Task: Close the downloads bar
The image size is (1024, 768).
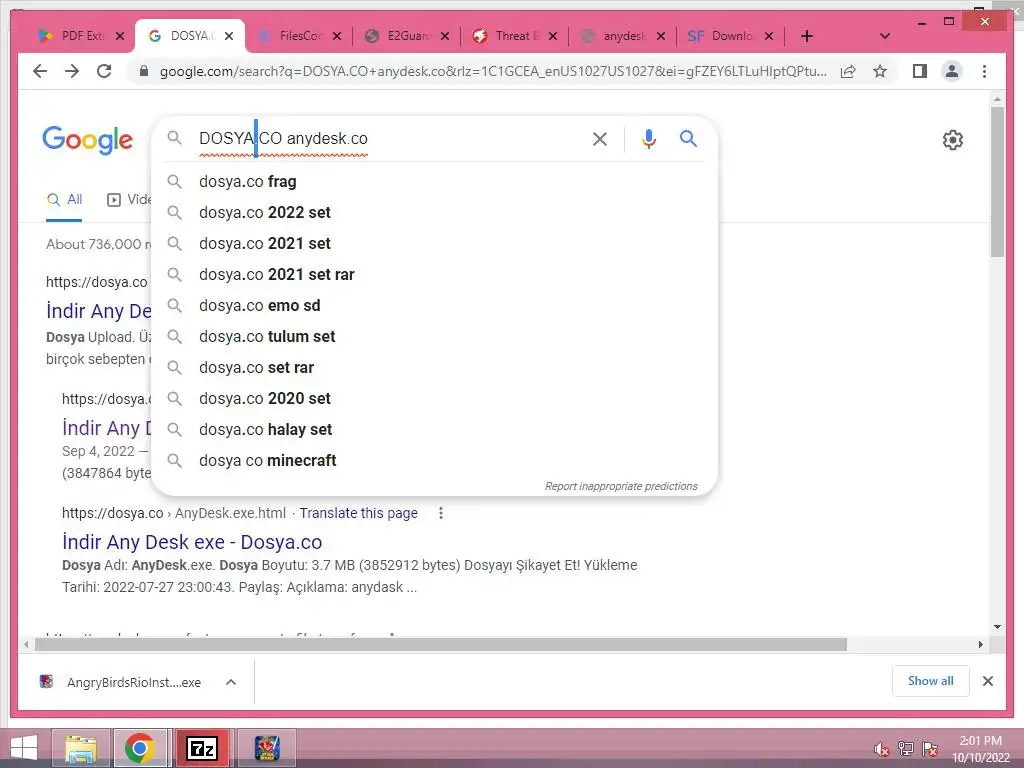Action: point(987,681)
